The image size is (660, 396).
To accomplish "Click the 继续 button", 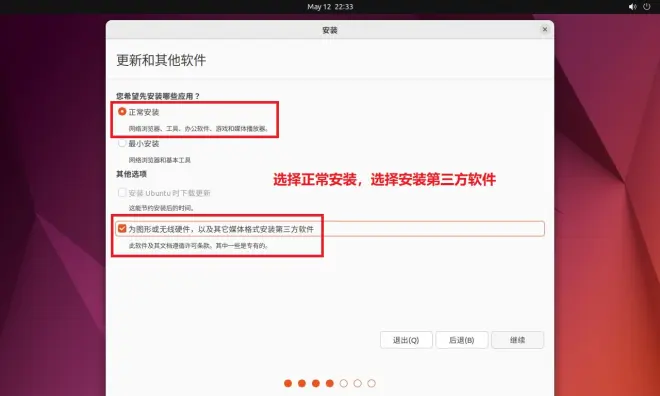I will 517,340.
